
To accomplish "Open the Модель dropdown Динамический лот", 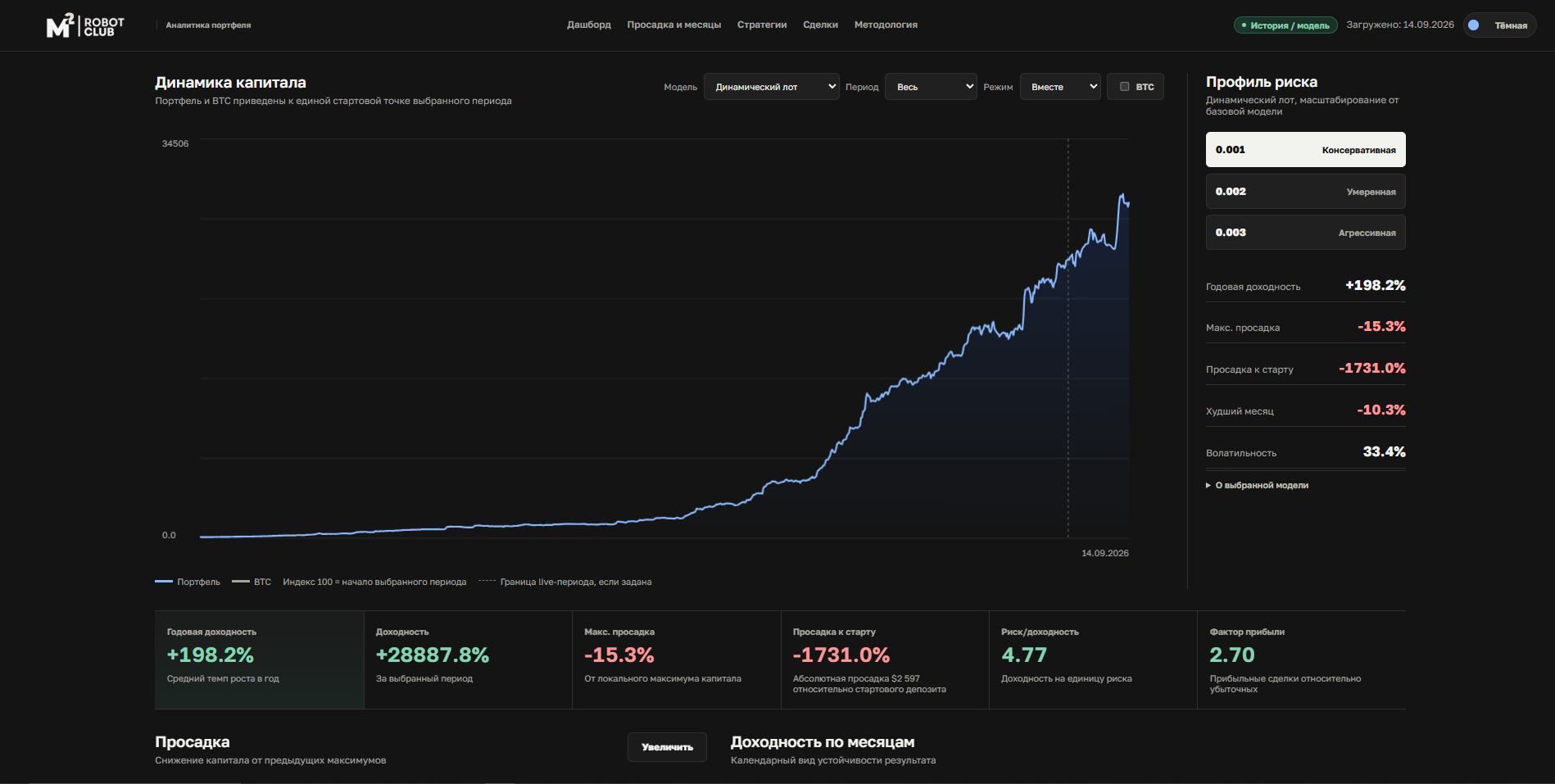I will 772,87.
